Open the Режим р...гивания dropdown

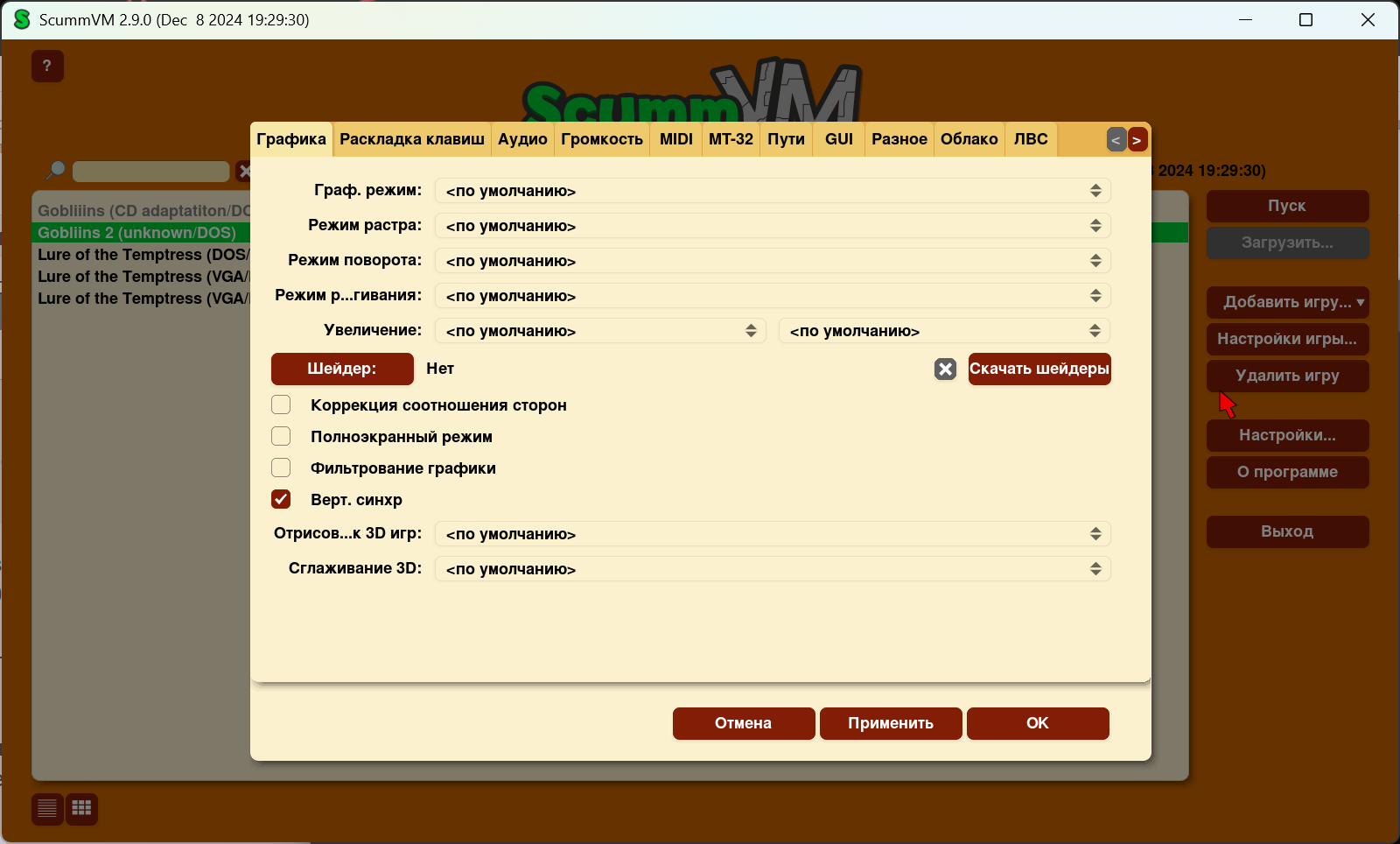tap(773, 296)
